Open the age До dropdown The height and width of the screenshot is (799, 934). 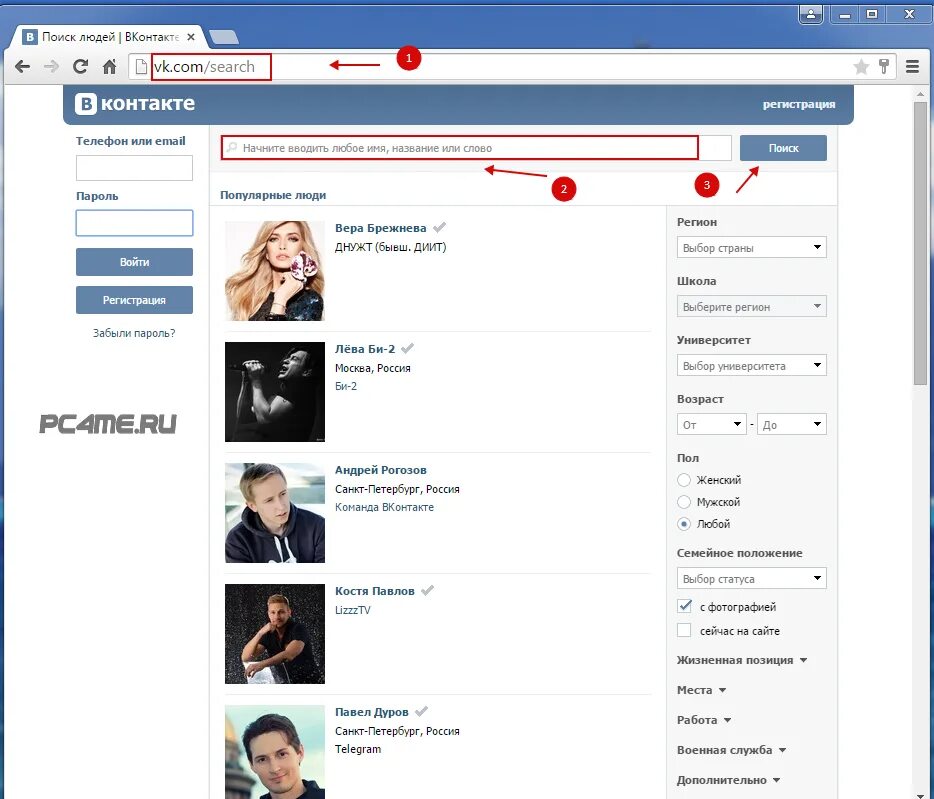[792, 424]
